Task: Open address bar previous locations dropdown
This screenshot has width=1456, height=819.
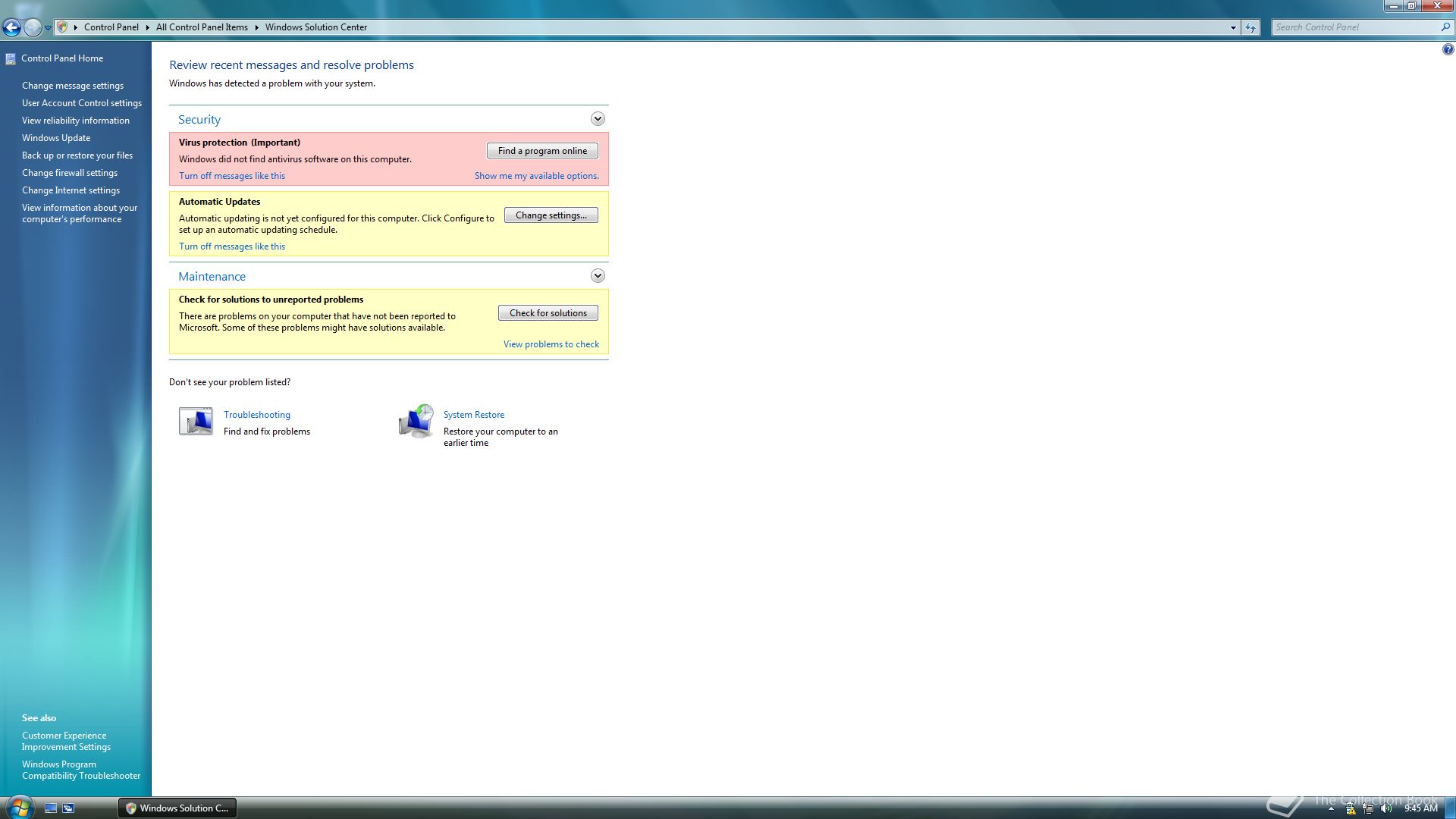Action: tap(1233, 27)
